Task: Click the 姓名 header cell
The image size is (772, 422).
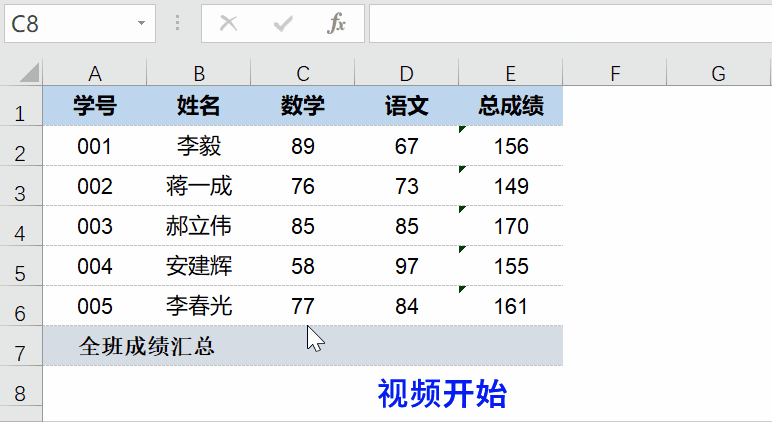Action: click(x=199, y=106)
